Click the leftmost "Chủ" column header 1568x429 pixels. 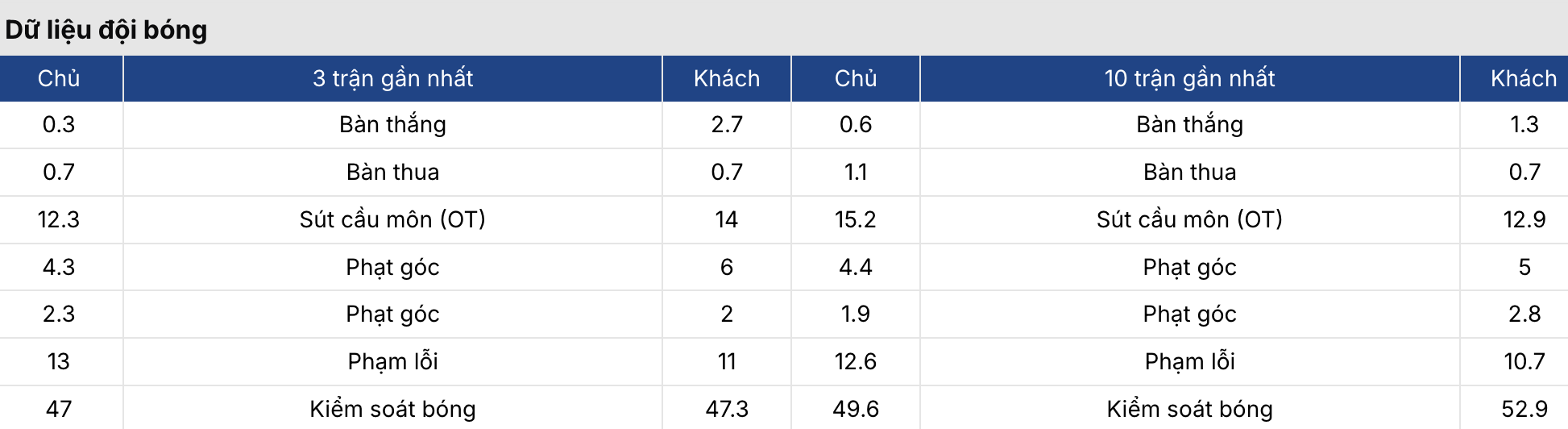pos(59,78)
